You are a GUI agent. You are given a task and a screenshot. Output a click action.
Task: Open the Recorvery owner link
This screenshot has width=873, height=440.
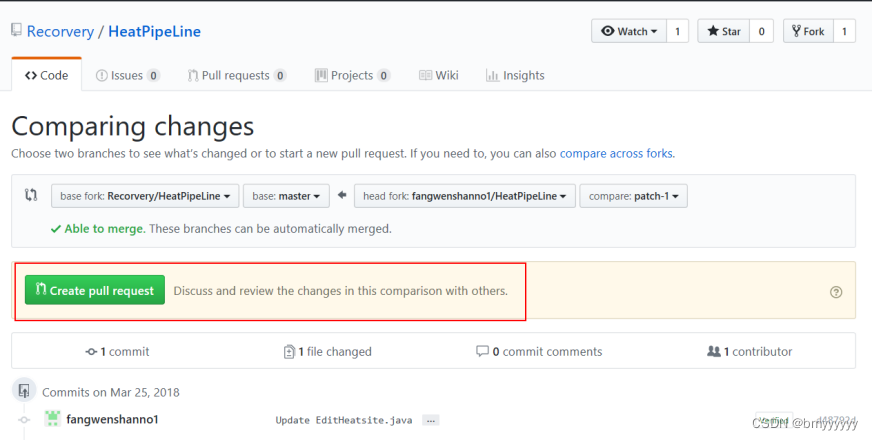(x=60, y=31)
